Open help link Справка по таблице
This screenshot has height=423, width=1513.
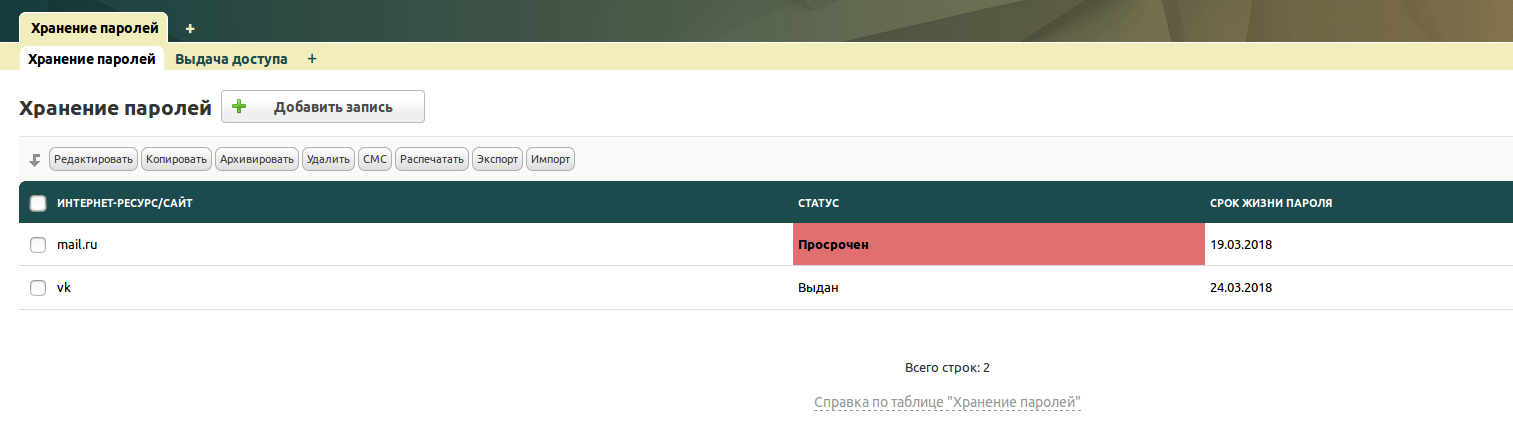948,403
